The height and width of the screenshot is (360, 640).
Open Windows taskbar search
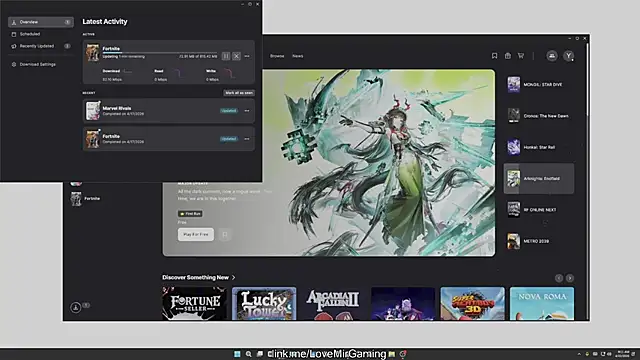click(x=249, y=354)
